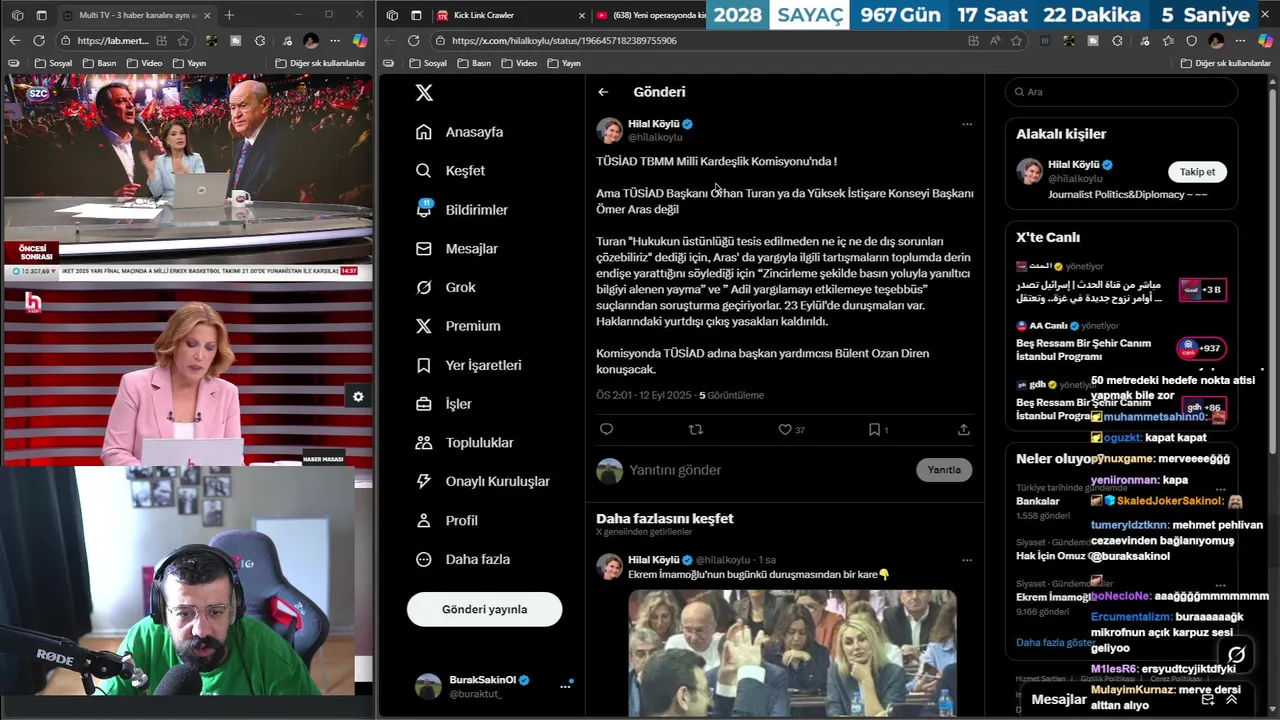Image resolution: width=1280 pixels, height=720 pixels.
Task: Open Hak İçin Omuz trending topic
Action: (1052, 555)
